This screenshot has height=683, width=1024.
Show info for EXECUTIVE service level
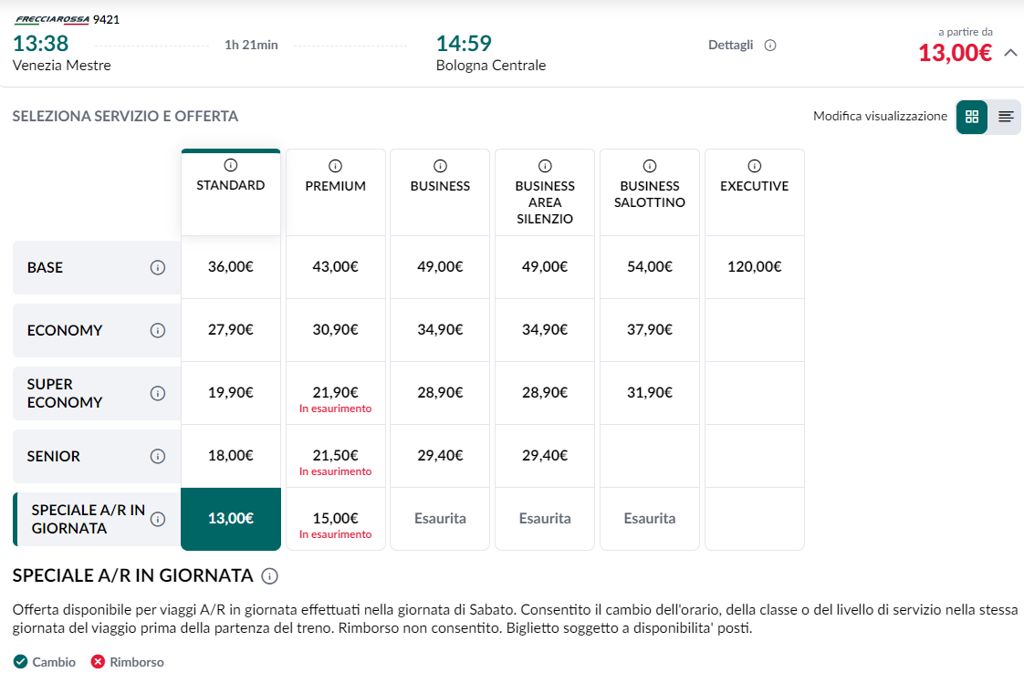754,166
